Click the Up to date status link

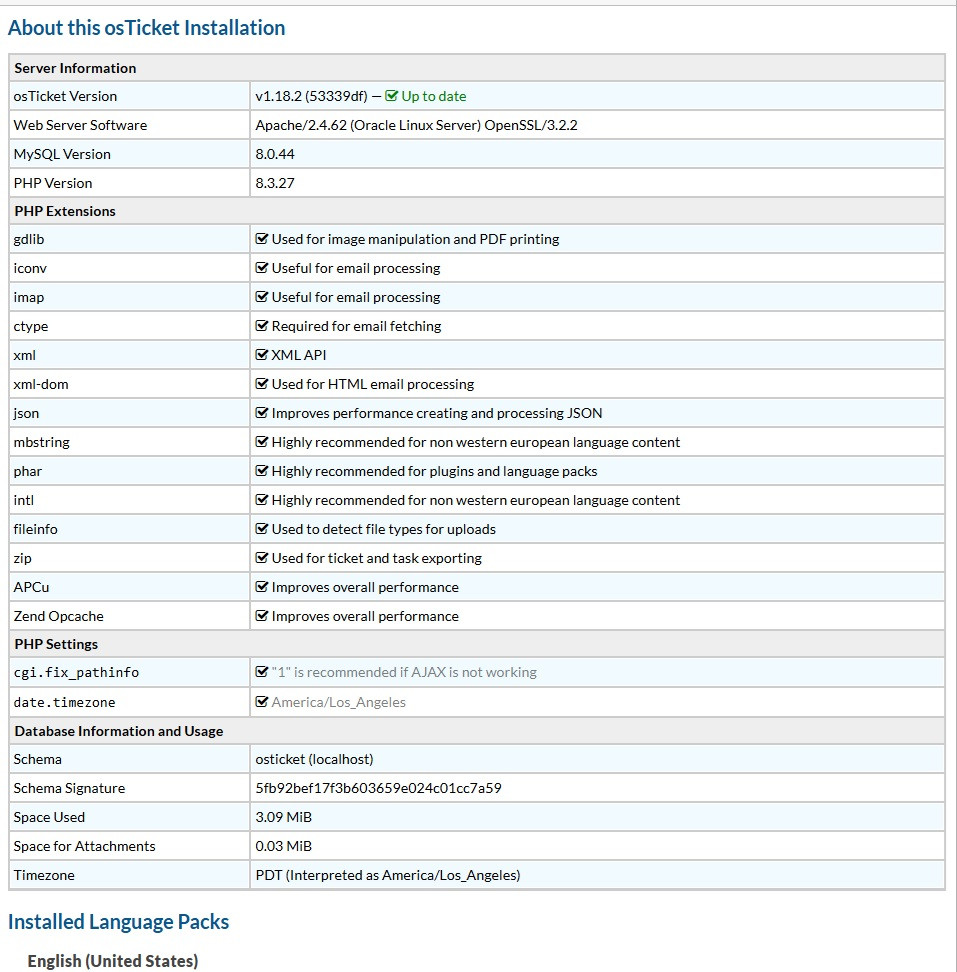[433, 96]
